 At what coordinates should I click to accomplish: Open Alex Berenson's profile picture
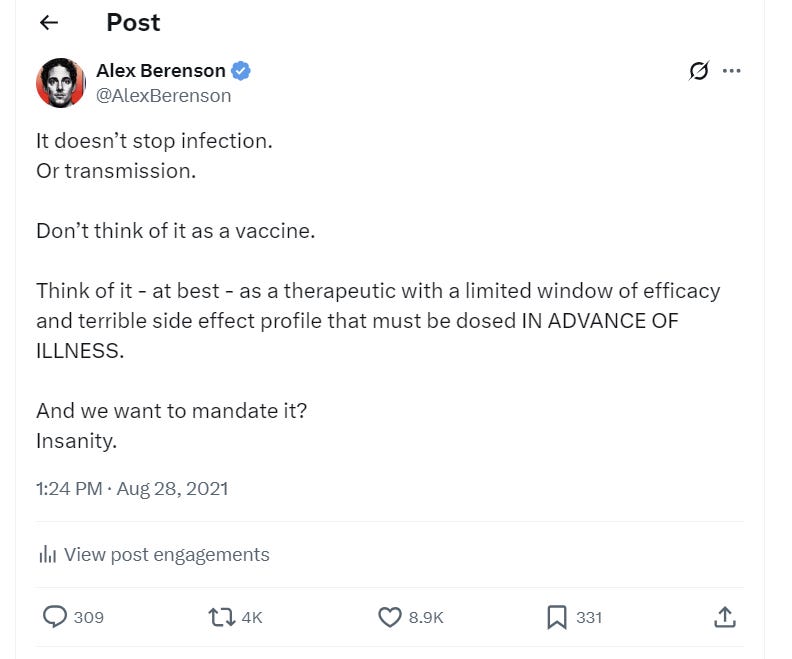click(61, 83)
